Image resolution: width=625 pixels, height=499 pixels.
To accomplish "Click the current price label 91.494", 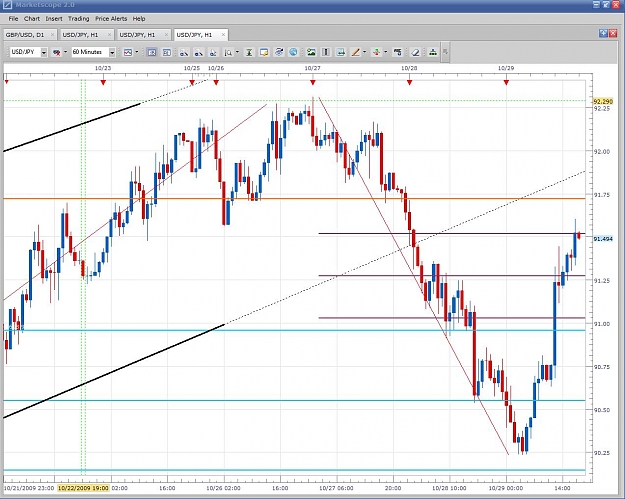I will click(603, 239).
